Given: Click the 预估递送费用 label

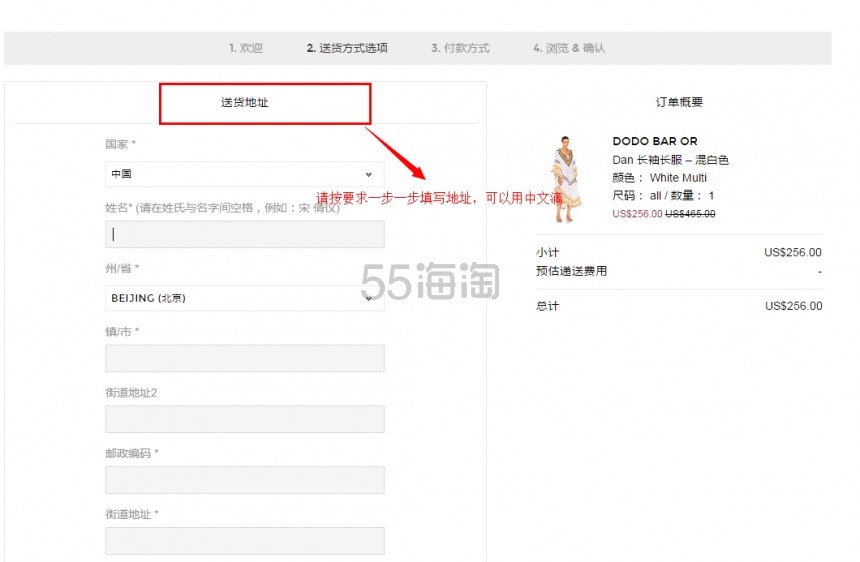Looking at the screenshot, I should pyautogui.click(x=571, y=271).
